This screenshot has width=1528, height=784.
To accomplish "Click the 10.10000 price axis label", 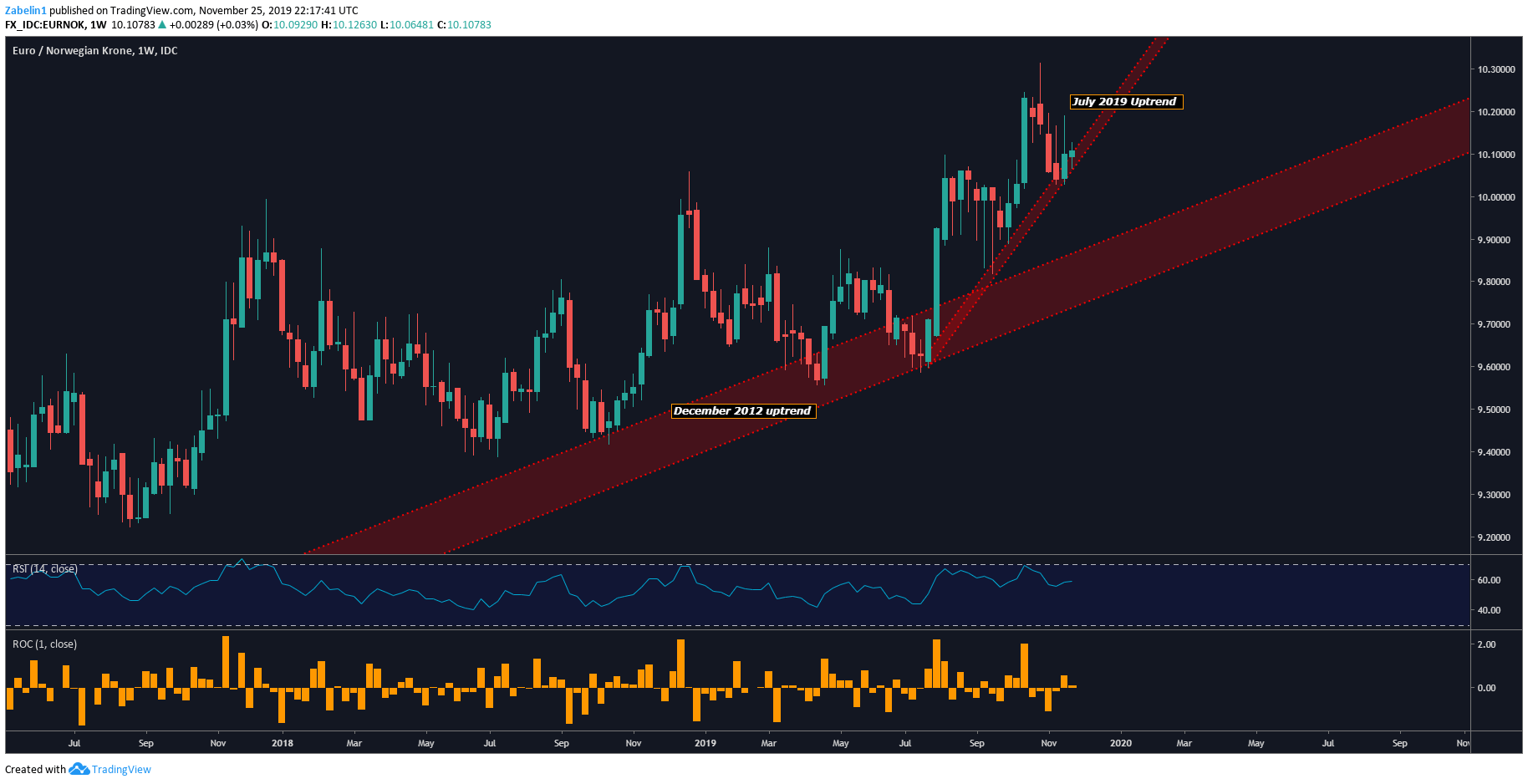I will [1496, 155].
